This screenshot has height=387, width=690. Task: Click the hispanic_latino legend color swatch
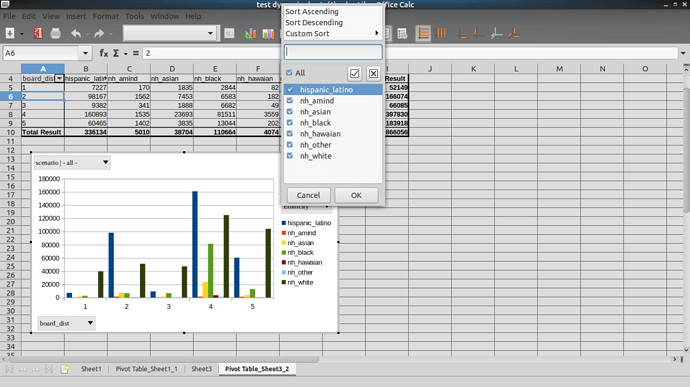[284, 223]
